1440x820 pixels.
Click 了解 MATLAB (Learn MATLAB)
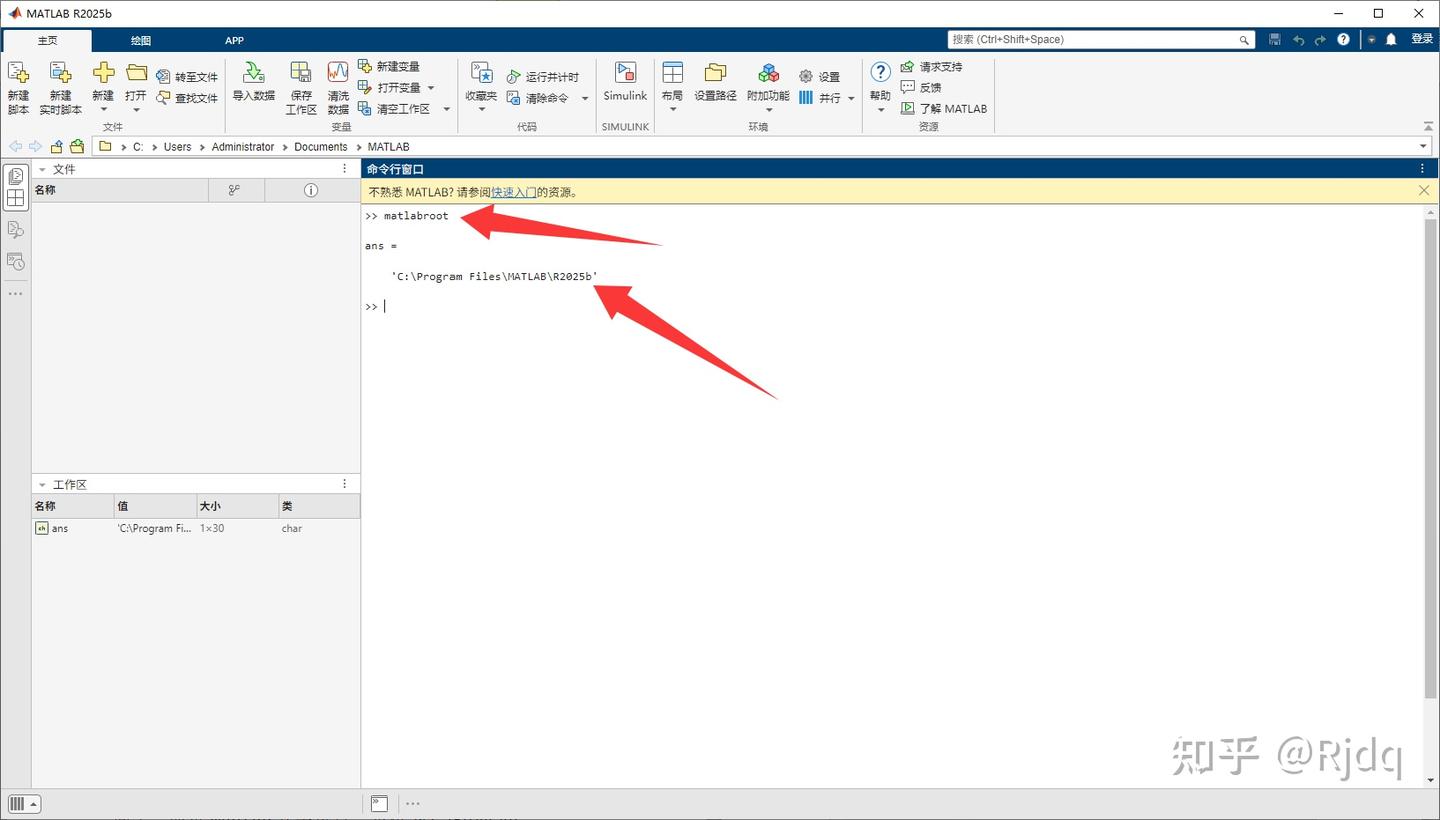tap(944, 108)
